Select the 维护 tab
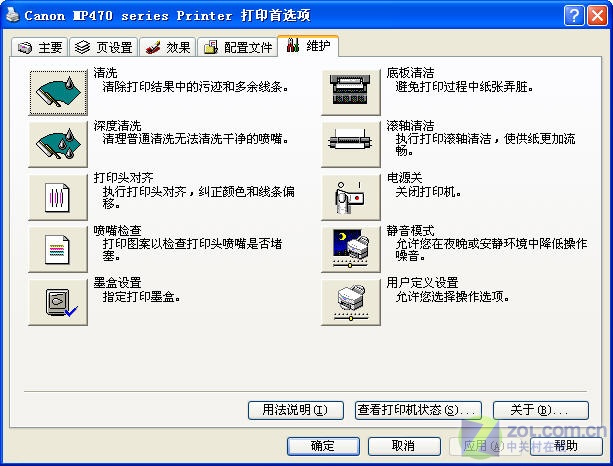The height and width of the screenshot is (466, 613). point(308,46)
